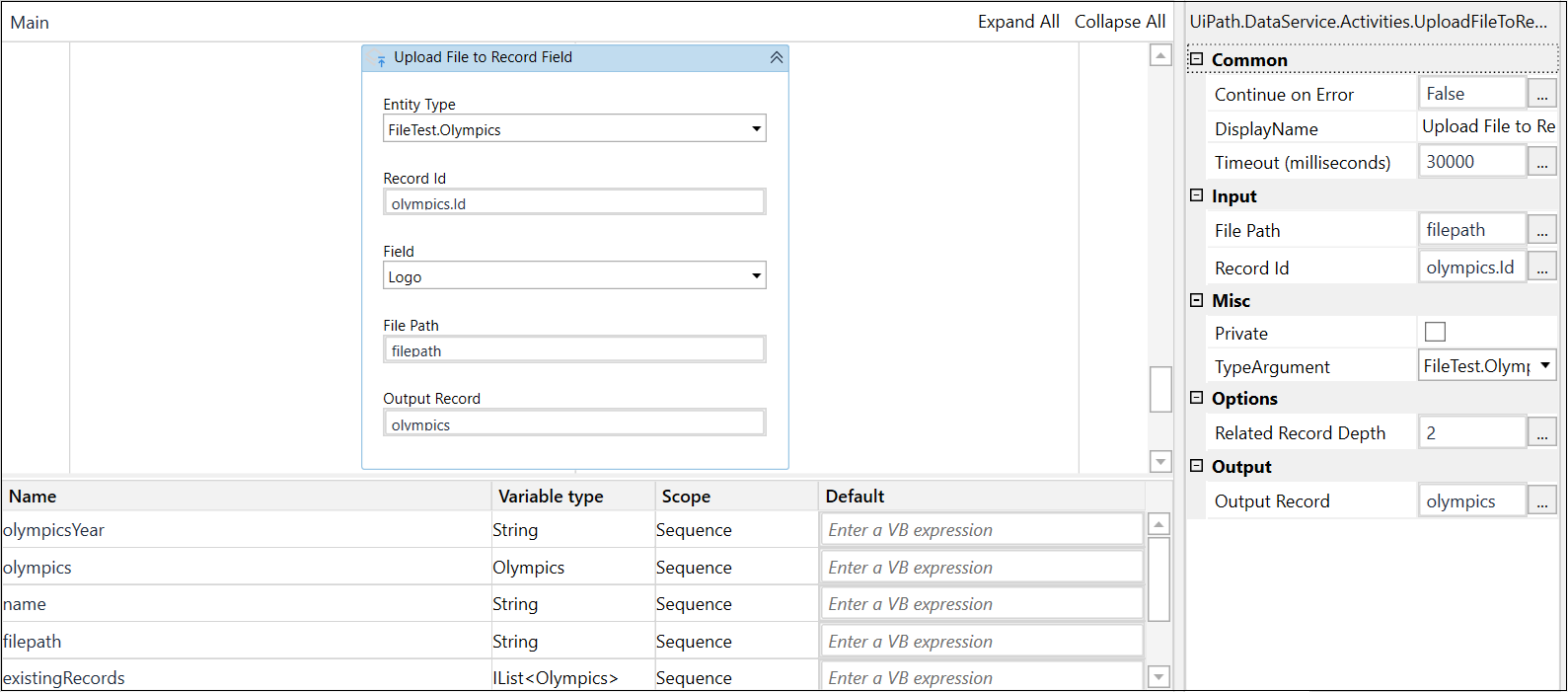
Task: Collapse the Input properties section
Action: (1197, 195)
